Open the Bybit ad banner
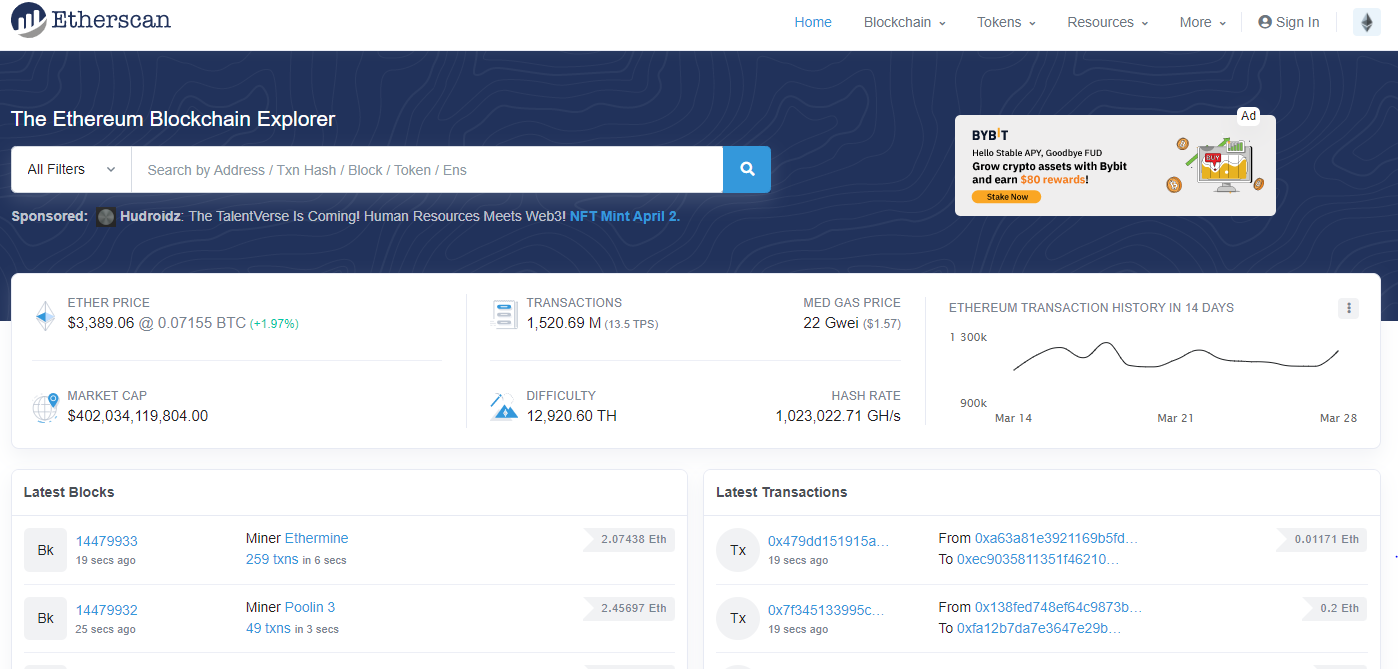This screenshot has width=1398, height=669. point(1115,165)
